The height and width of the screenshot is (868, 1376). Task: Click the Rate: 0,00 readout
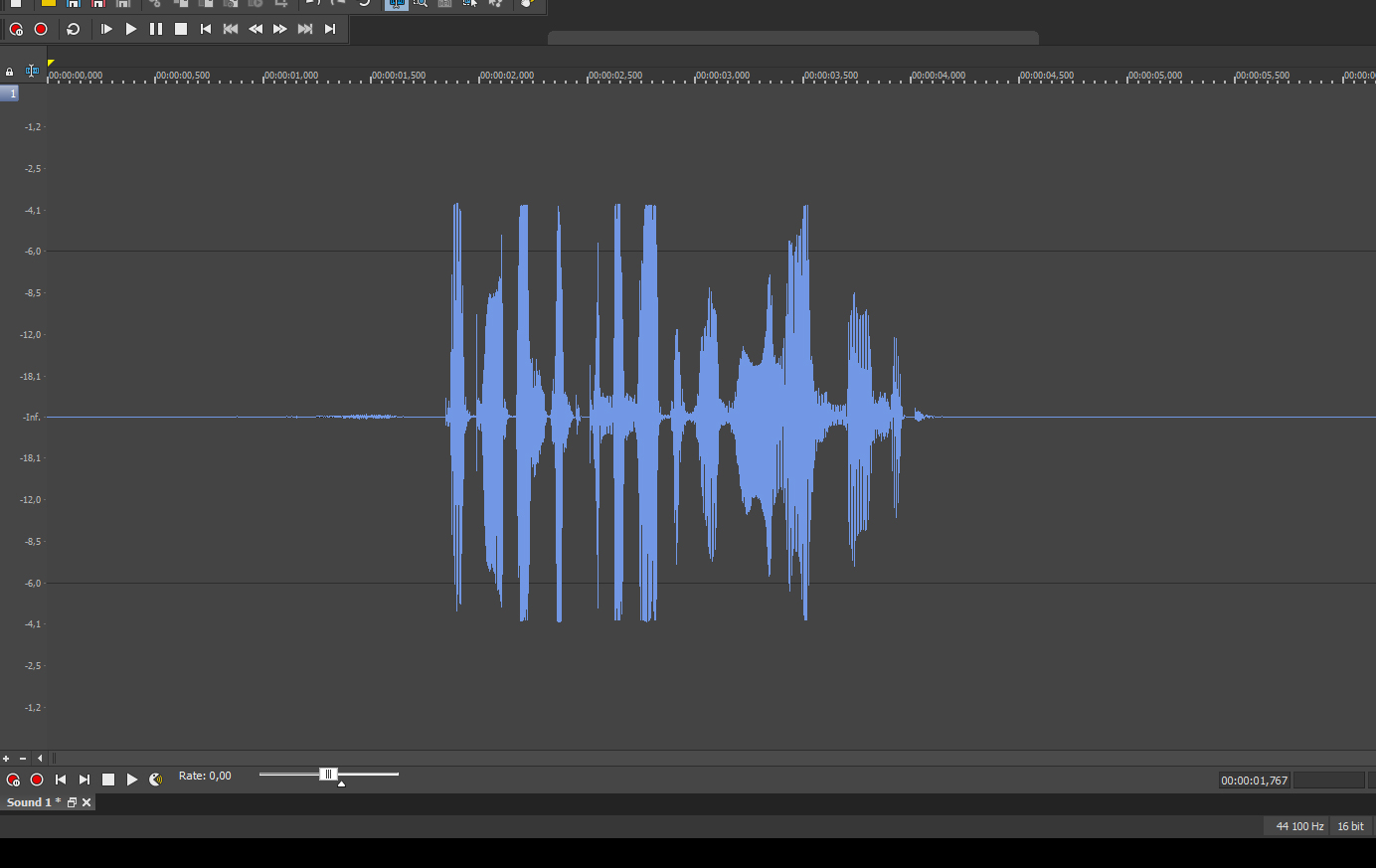[205, 777]
